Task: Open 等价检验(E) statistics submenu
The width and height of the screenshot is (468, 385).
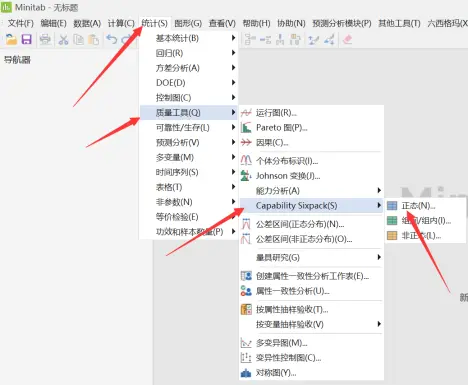Action: pos(188,217)
